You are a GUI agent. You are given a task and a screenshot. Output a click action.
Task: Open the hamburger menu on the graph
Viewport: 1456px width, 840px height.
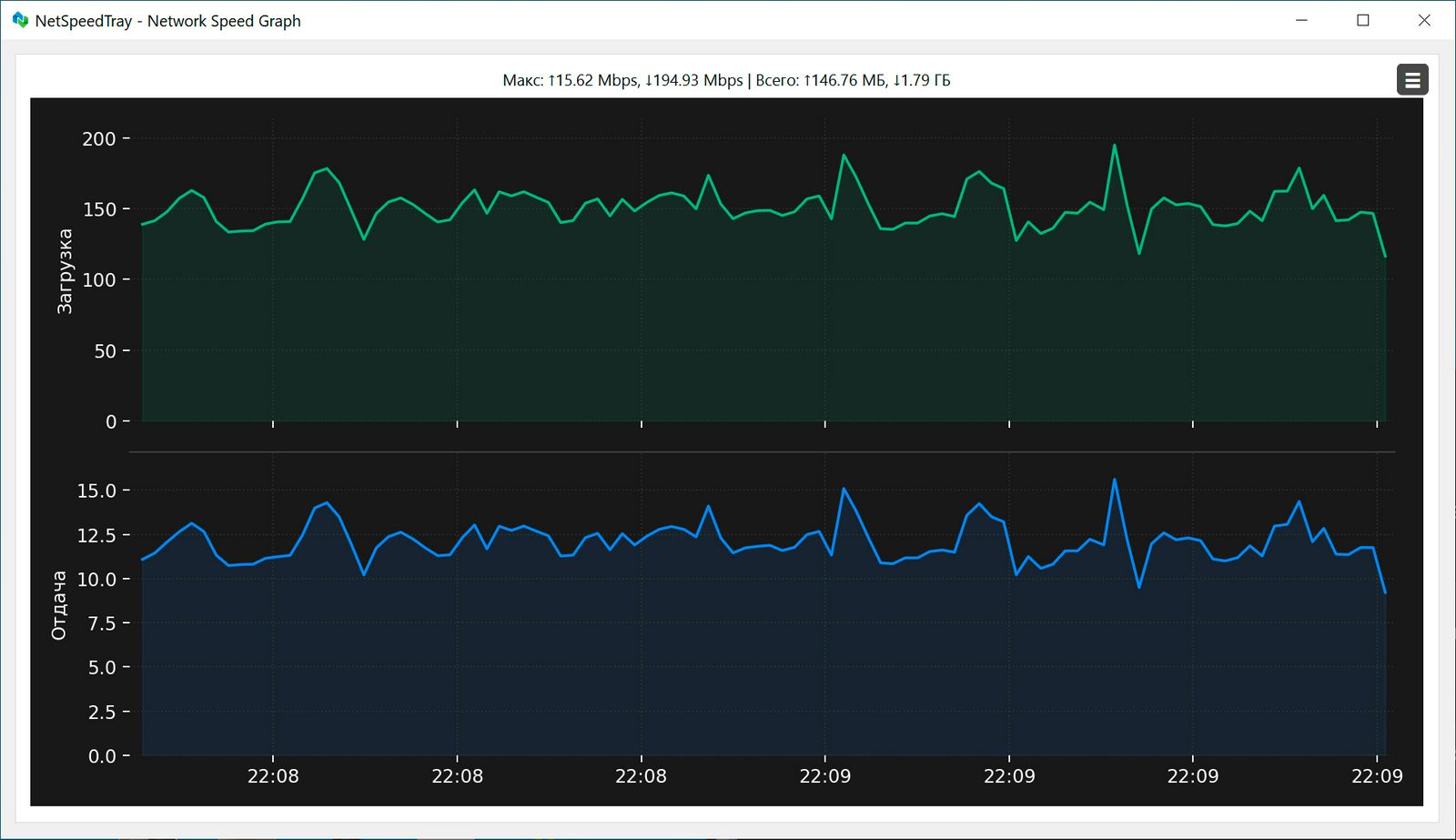click(1412, 80)
